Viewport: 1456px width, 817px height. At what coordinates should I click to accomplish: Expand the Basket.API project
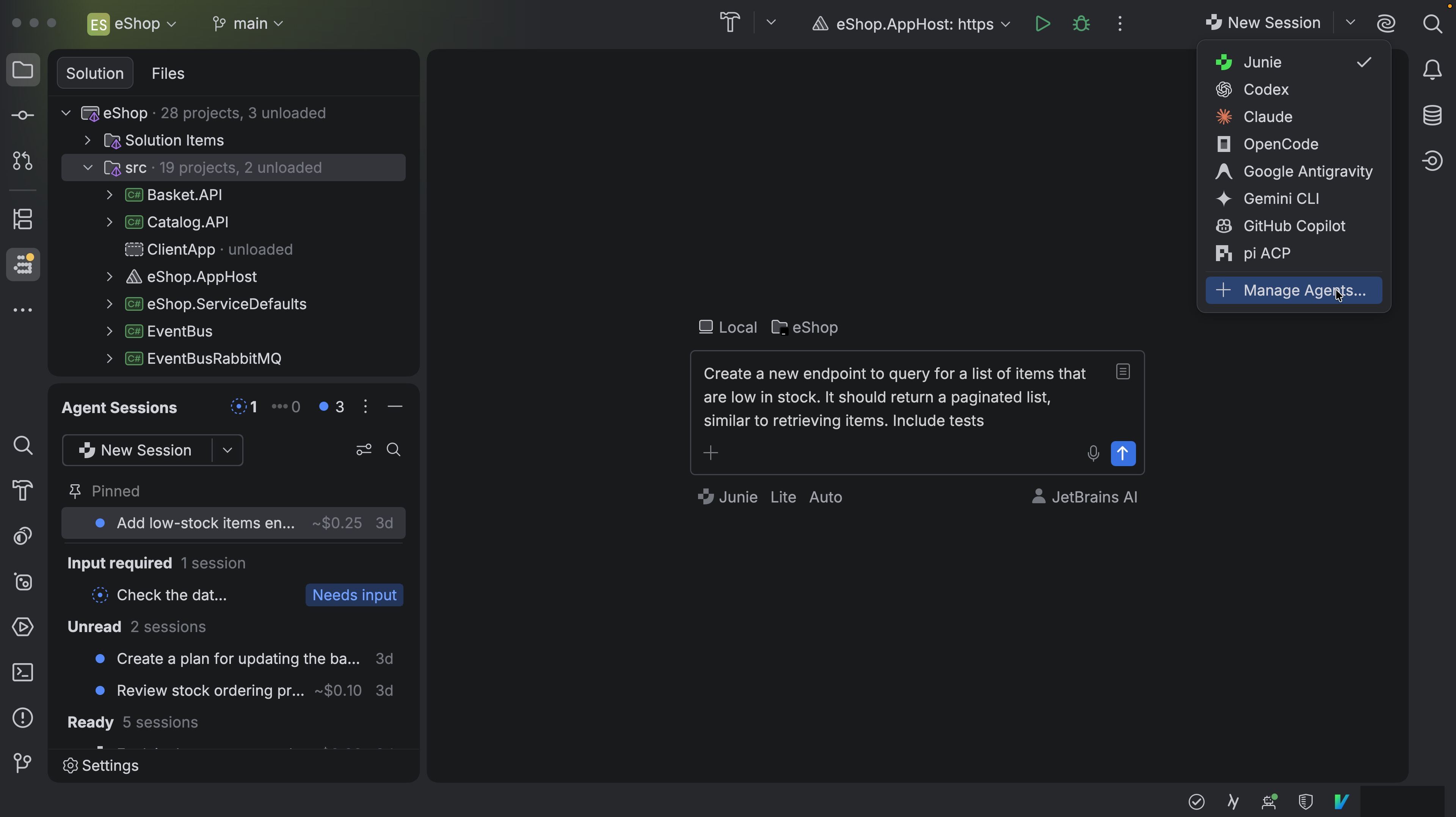[110, 195]
